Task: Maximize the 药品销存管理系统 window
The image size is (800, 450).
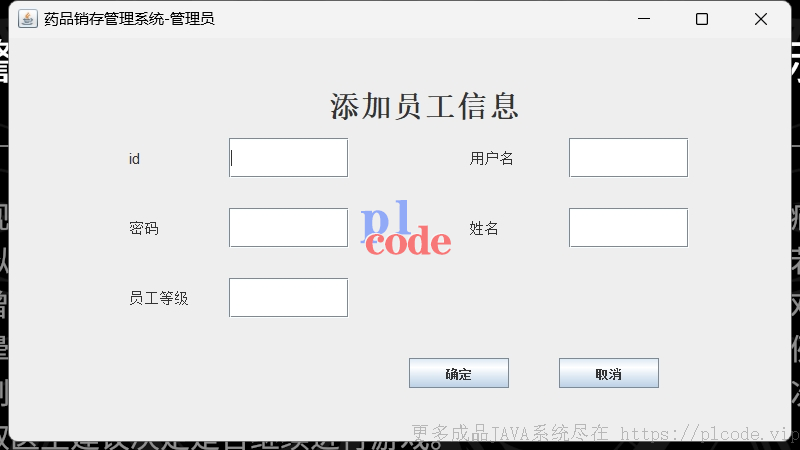Action: (702, 19)
